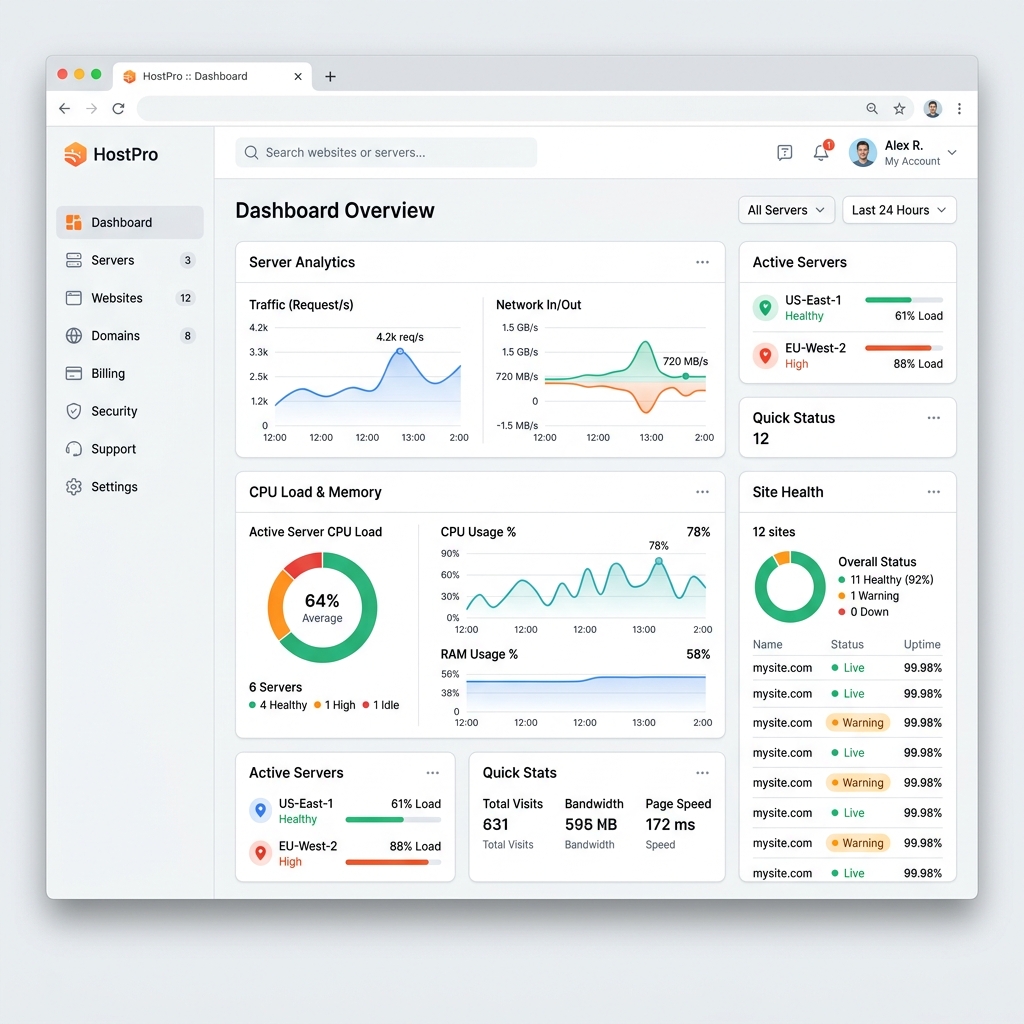
Task: Open Site Health more options menu
Action: coord(934,492)
